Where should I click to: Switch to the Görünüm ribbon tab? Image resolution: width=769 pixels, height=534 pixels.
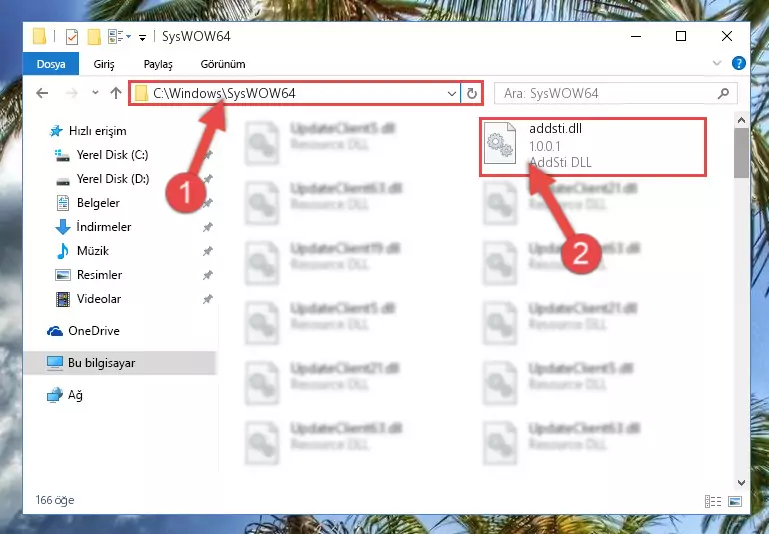(223, 64)
